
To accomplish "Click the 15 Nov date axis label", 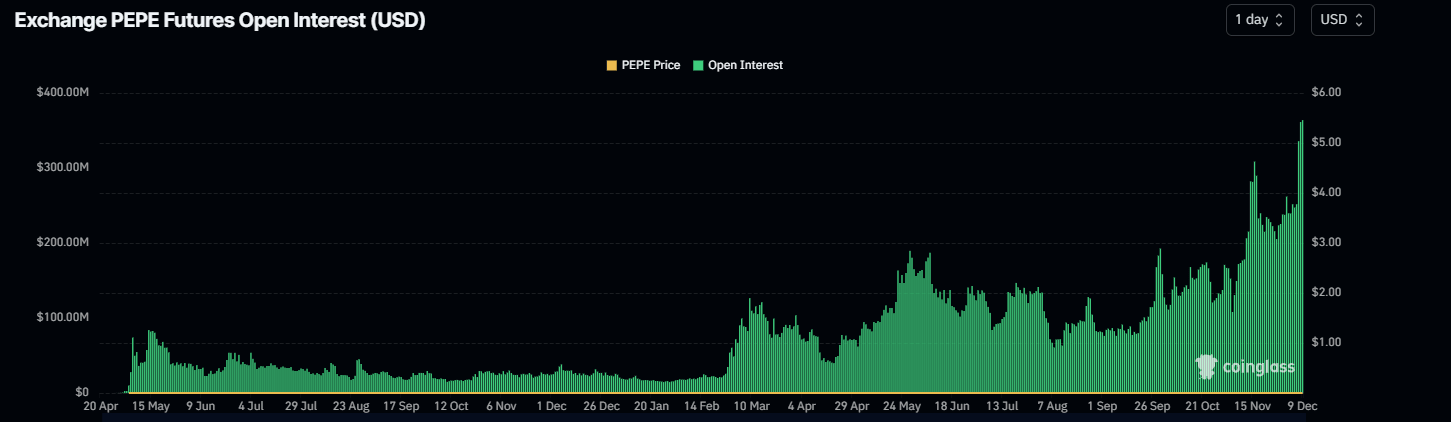I will coord(1253,407).
